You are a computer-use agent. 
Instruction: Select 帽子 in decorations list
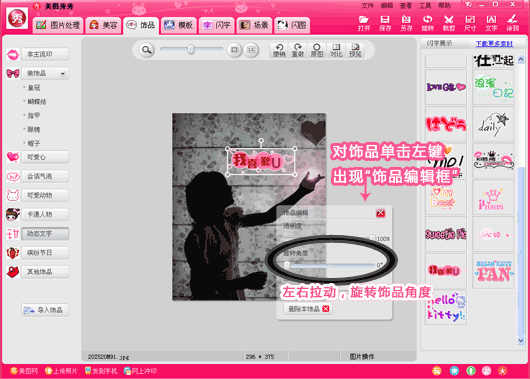34,143
